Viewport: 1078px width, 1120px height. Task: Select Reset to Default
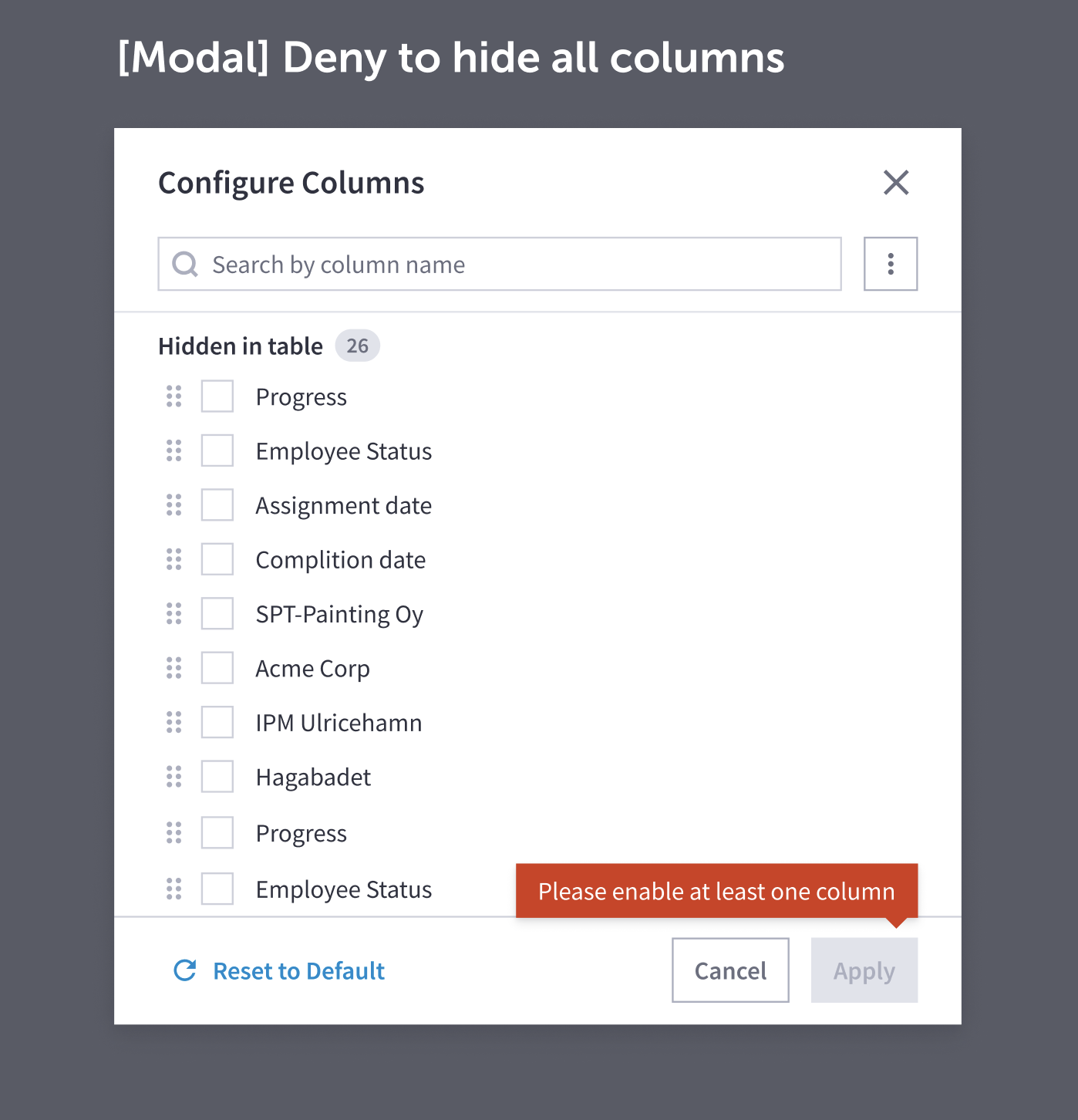point(298,970)
